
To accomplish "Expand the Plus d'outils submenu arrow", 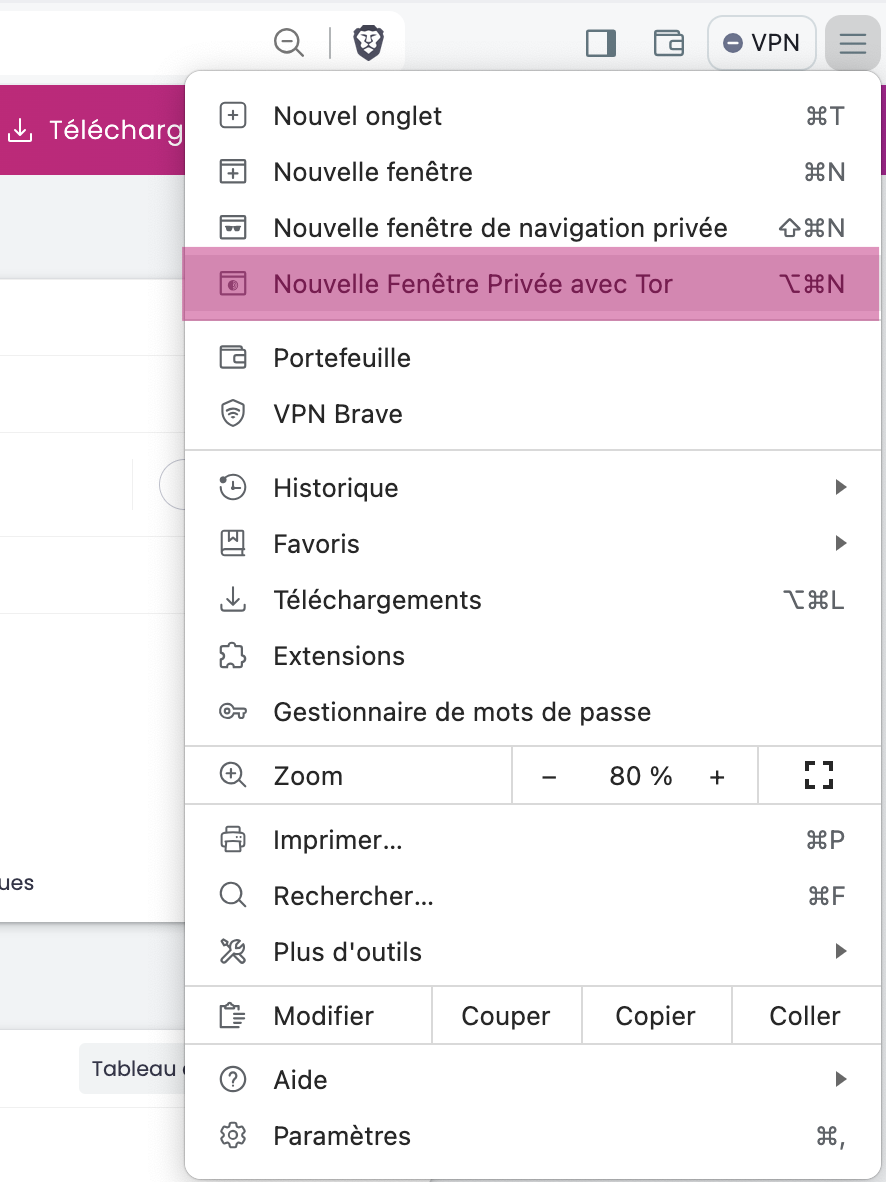I will click(841, 951).
